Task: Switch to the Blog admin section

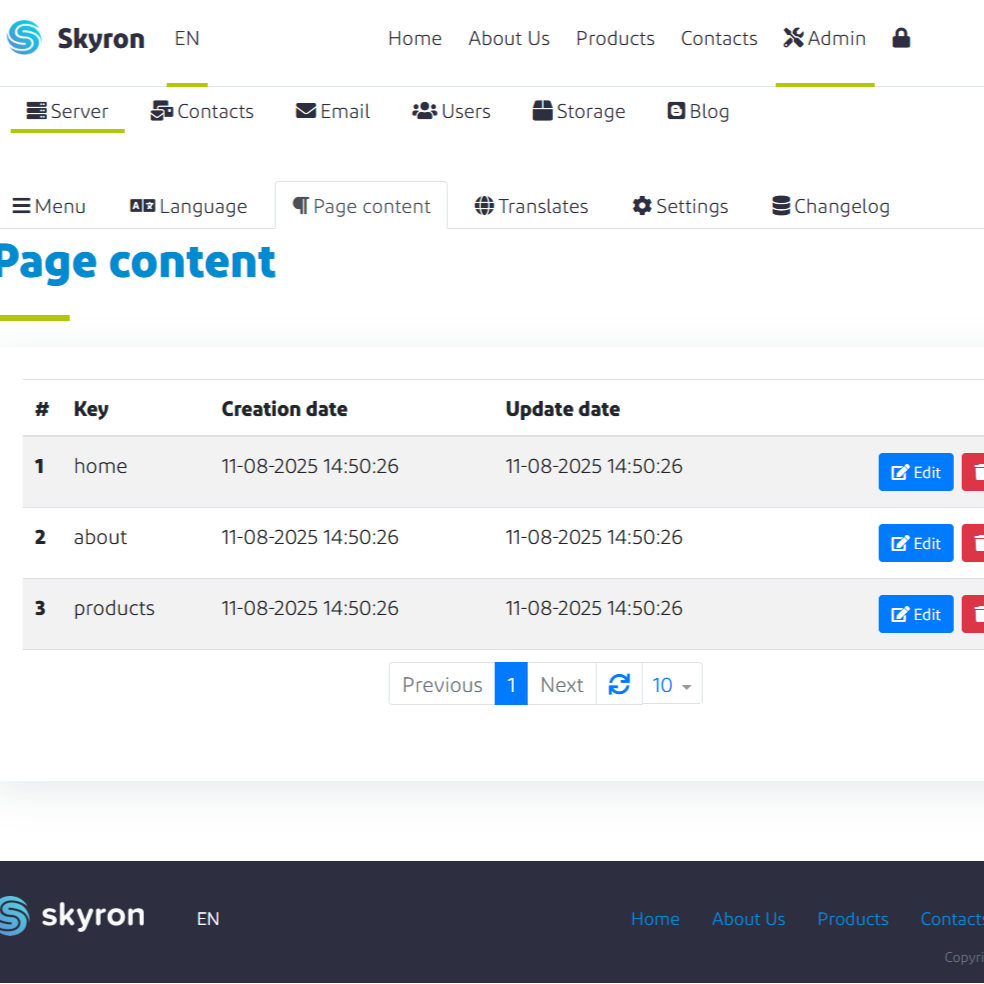Action: pos(698,111)
